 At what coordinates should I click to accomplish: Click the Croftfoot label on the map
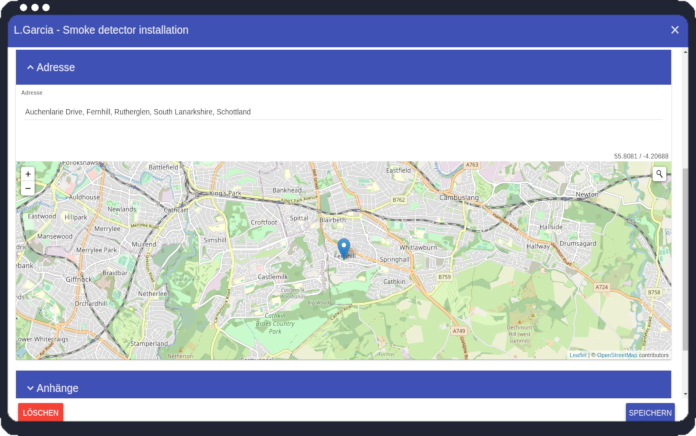264,222
